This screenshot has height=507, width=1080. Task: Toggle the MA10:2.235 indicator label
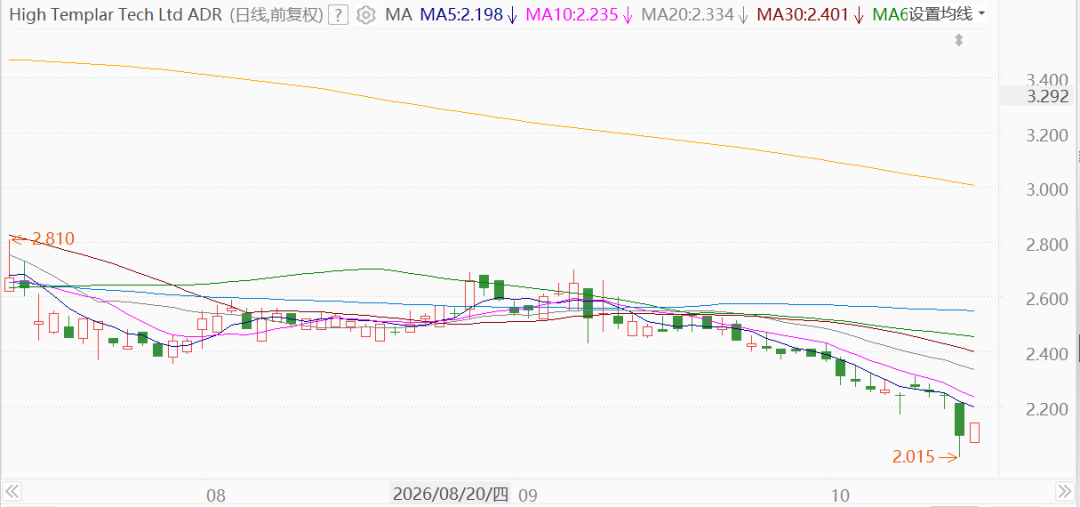point(579,14)
